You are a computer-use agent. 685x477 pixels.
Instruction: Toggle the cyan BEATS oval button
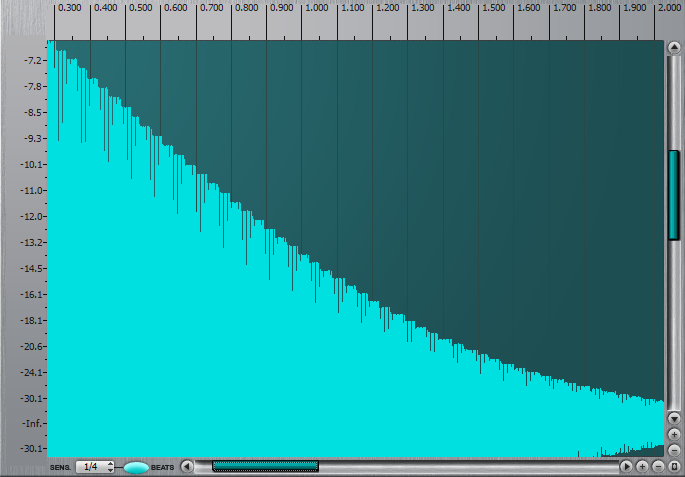tap(136, 467)
